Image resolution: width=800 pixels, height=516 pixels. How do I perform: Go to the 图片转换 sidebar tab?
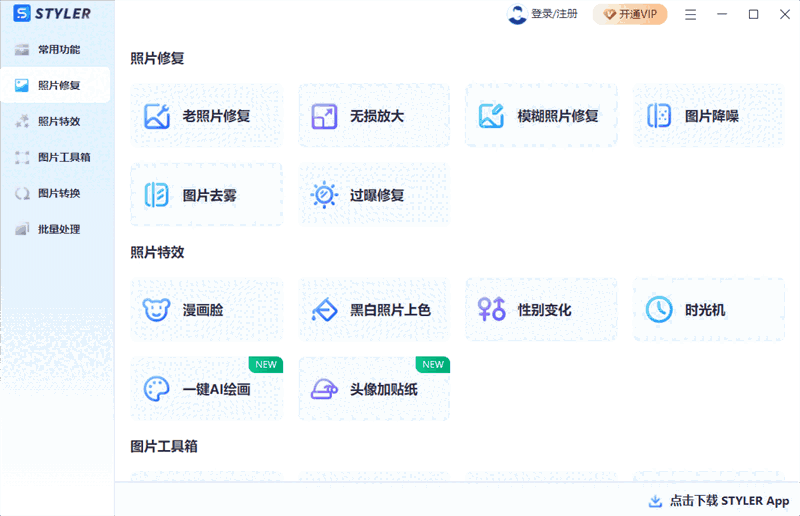(x=55, y=193)
